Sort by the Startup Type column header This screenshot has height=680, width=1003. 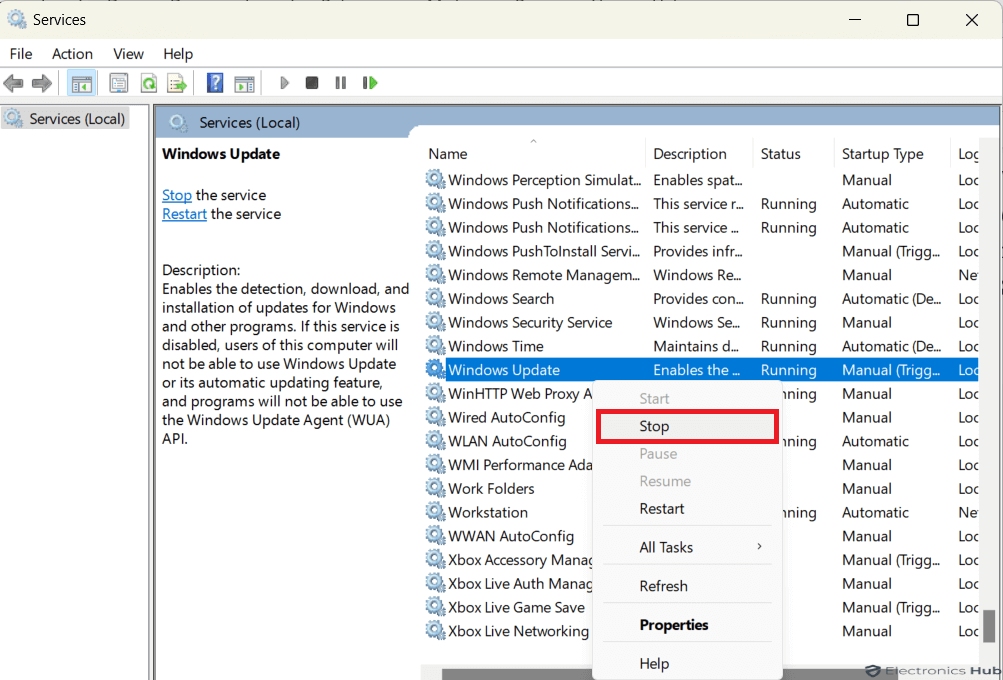882,154
